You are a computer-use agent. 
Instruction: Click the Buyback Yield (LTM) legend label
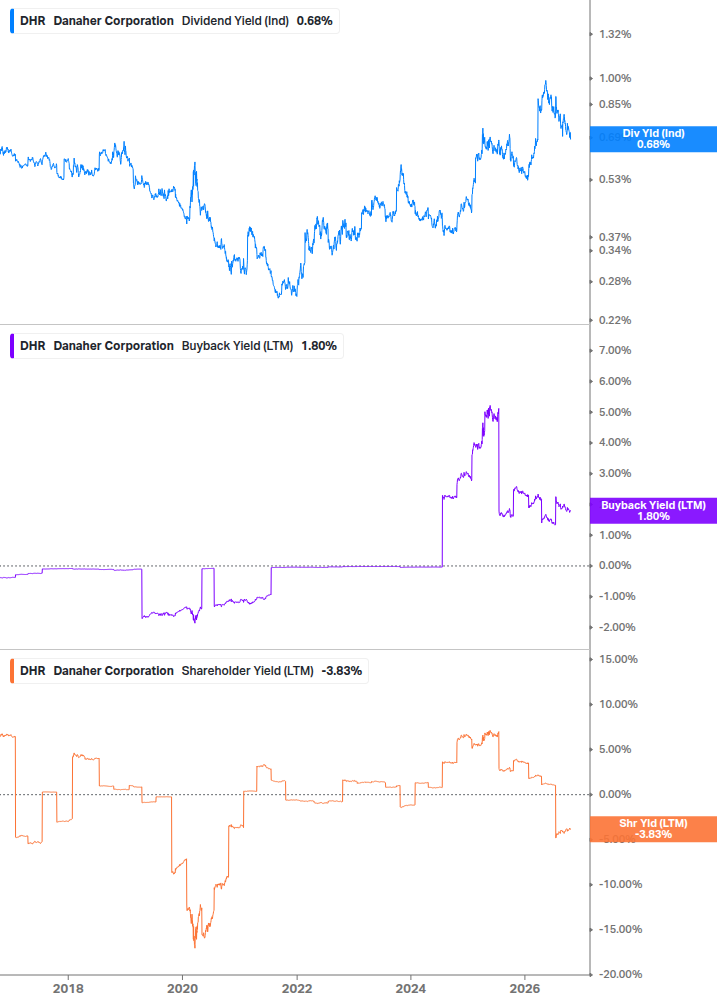(176, 346)
